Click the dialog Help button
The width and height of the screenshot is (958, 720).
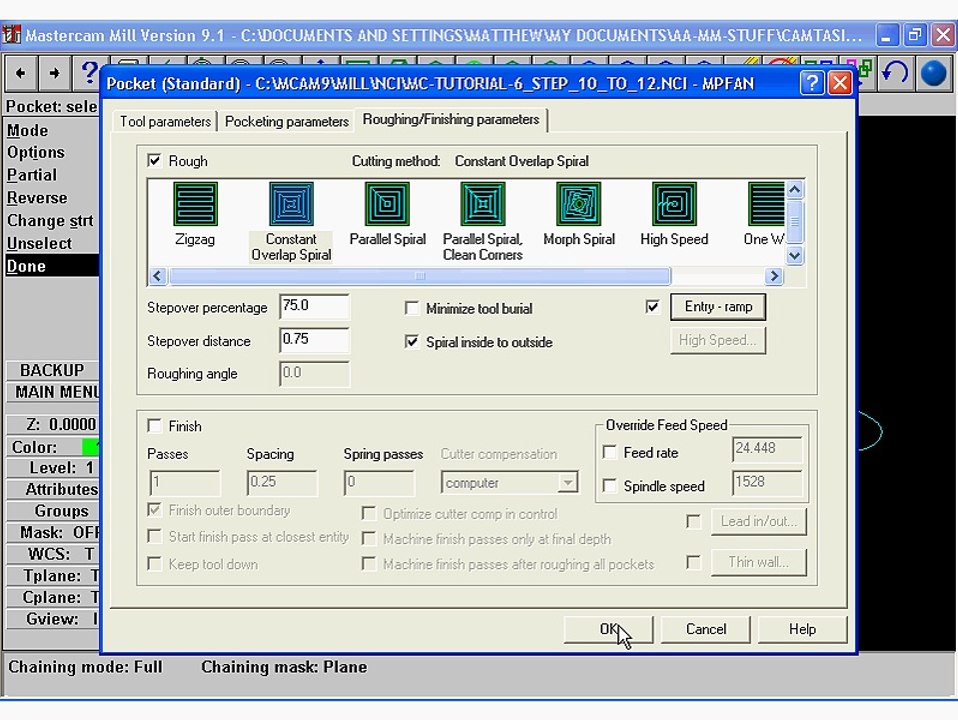(802, 629)
